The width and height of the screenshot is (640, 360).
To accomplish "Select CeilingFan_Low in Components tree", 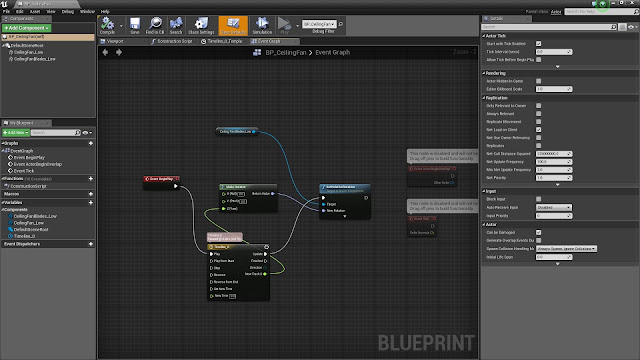I will (29, 52).
